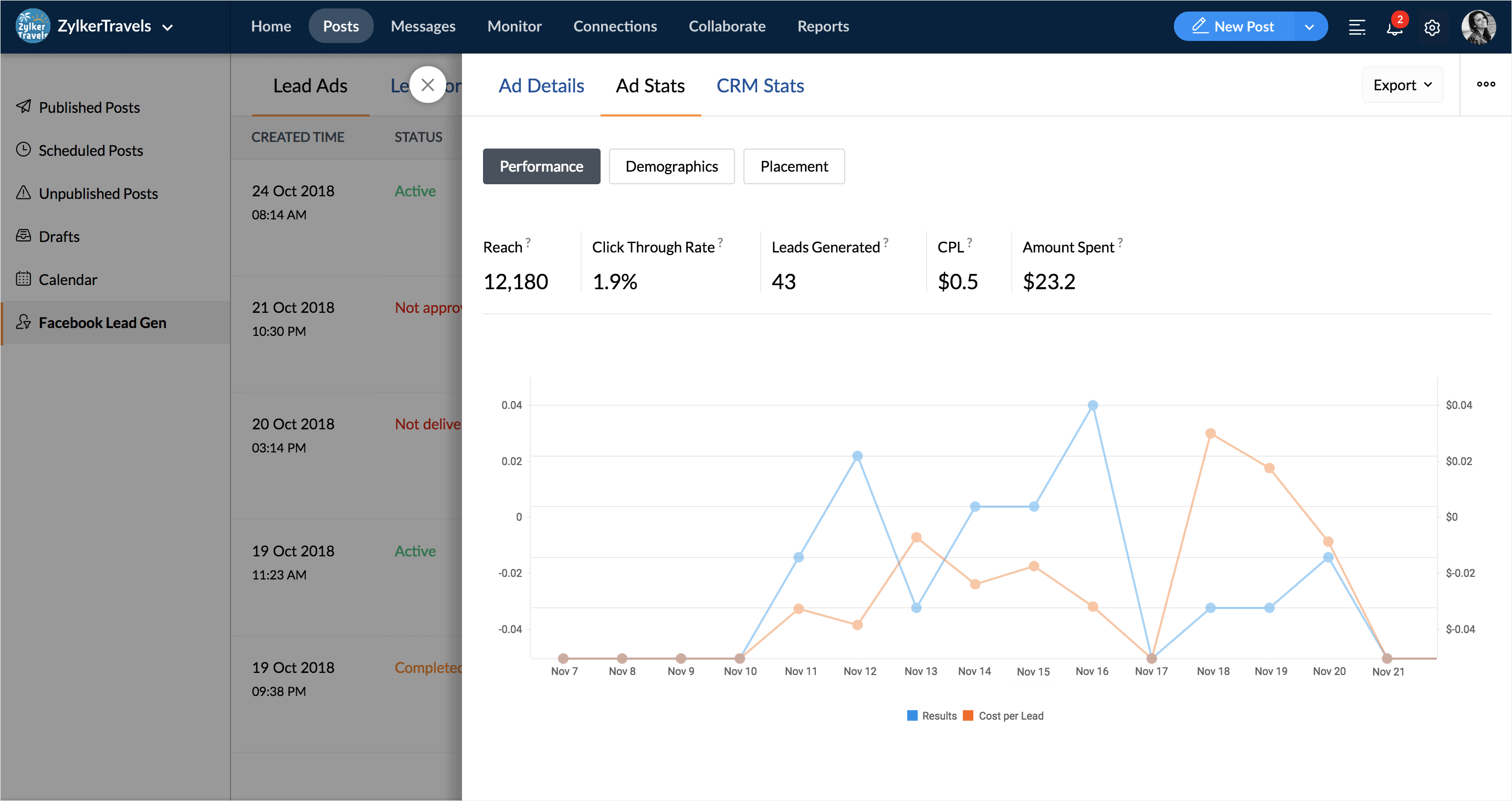Viewport: 1512px width, 801px height.
Task: Close the ad stats side panel
Action: [427, 85]
